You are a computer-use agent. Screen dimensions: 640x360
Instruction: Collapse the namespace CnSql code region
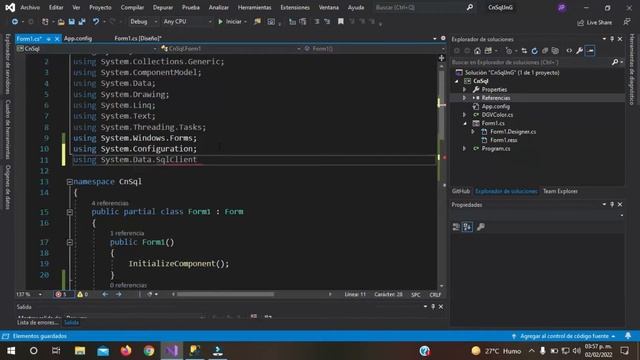click(x=69, y=182)
